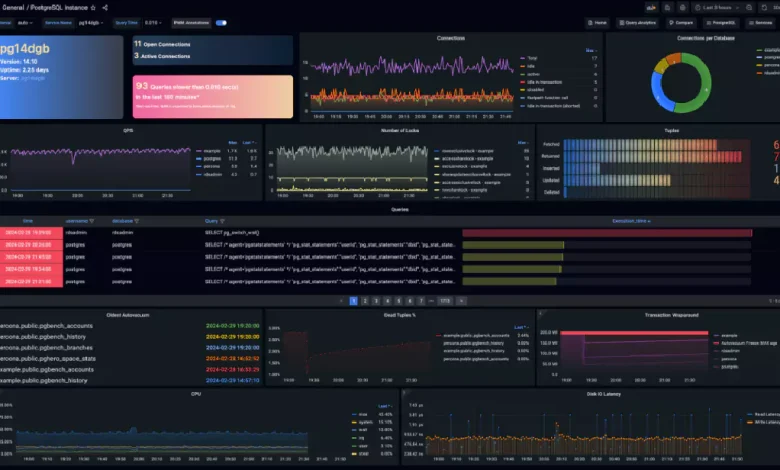The height and width of the screenshot is (470, 780).
Task: Star the PostgreSQL Instance dashboard
Action: tap(93, 7)
